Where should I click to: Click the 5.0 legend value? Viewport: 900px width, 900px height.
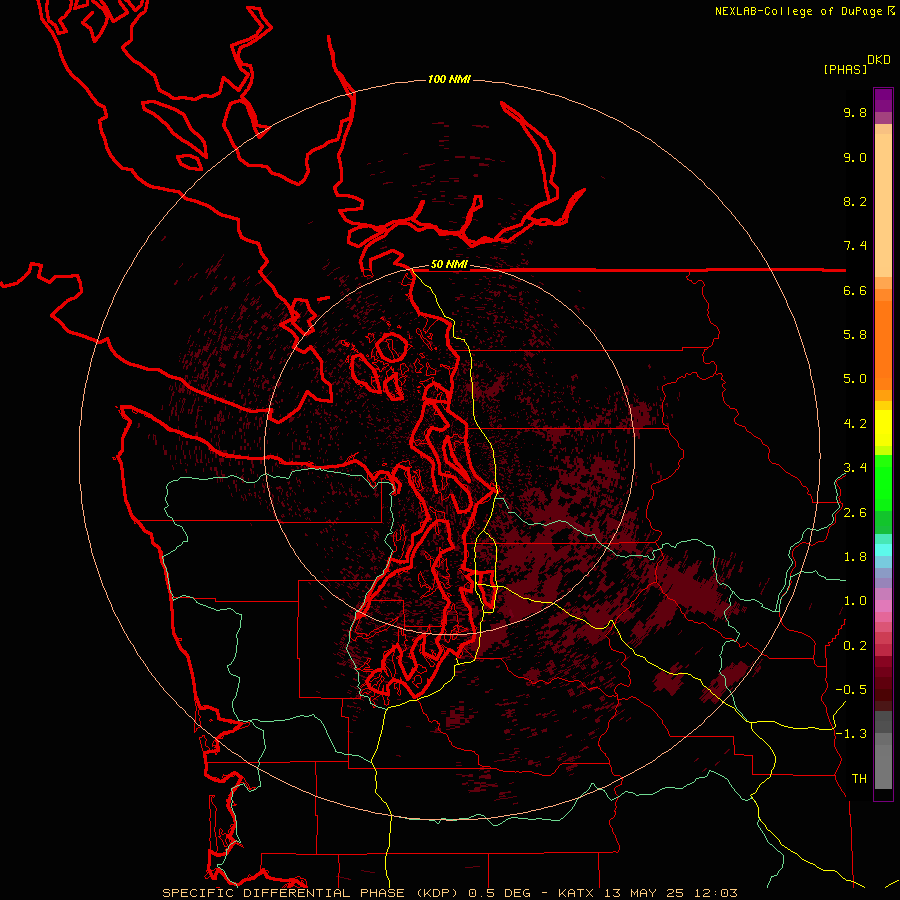click(x=855, y=379)
